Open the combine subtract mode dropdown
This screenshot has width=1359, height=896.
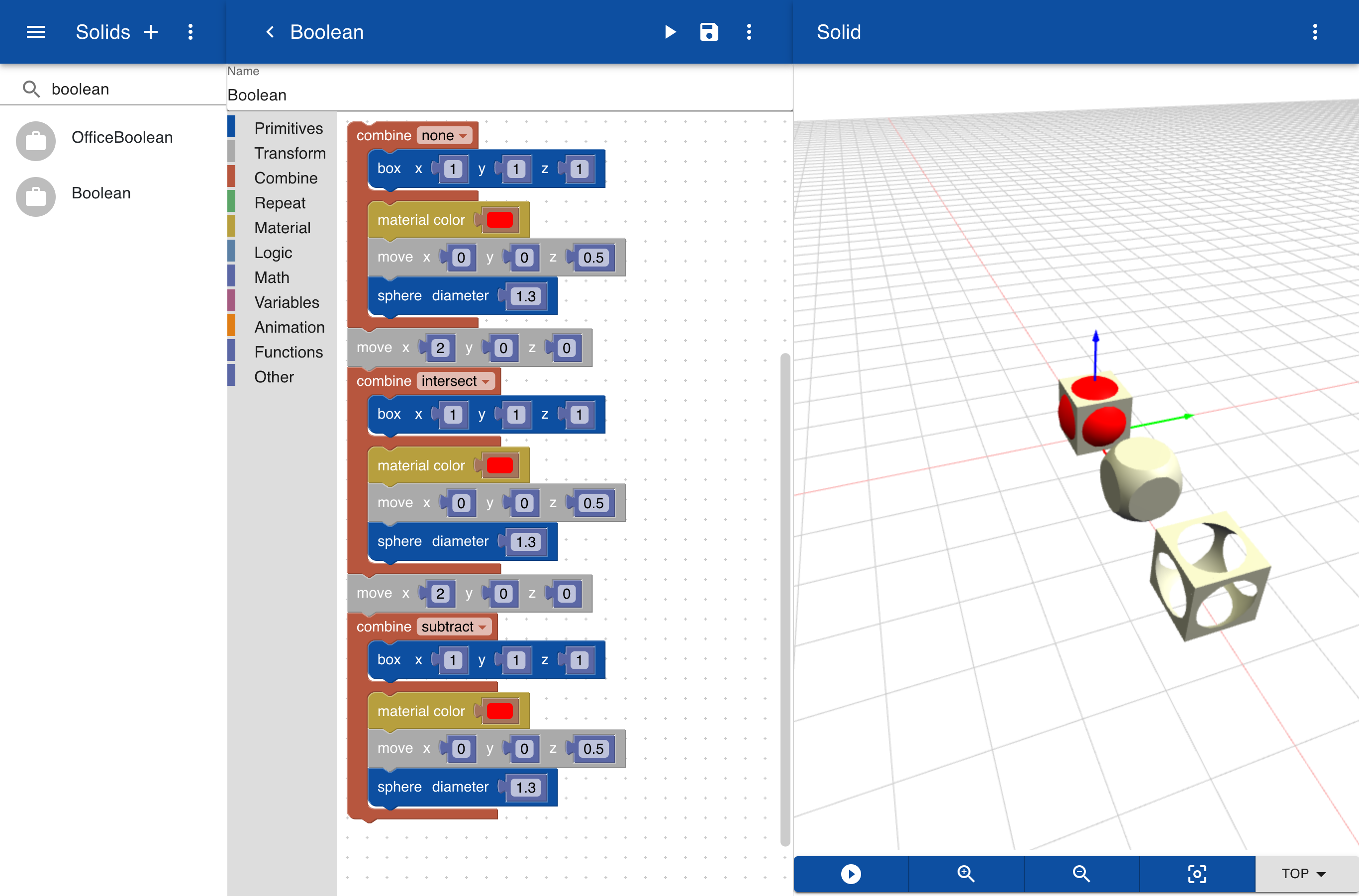click(453, 627)
